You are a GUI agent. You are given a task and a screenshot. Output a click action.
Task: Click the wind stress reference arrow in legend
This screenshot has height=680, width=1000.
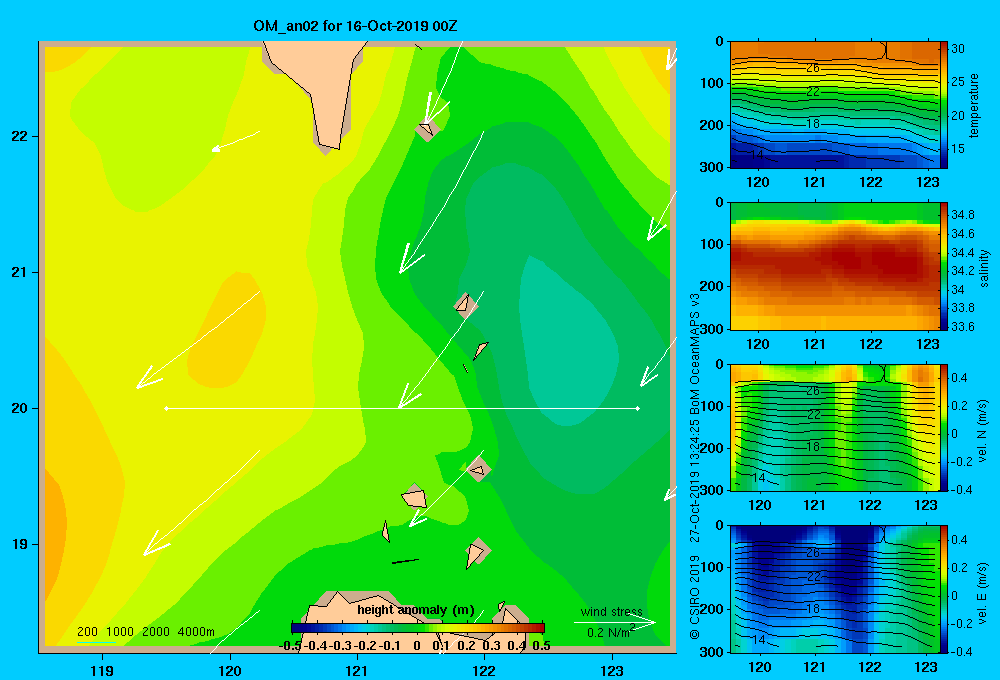[615, 622]
